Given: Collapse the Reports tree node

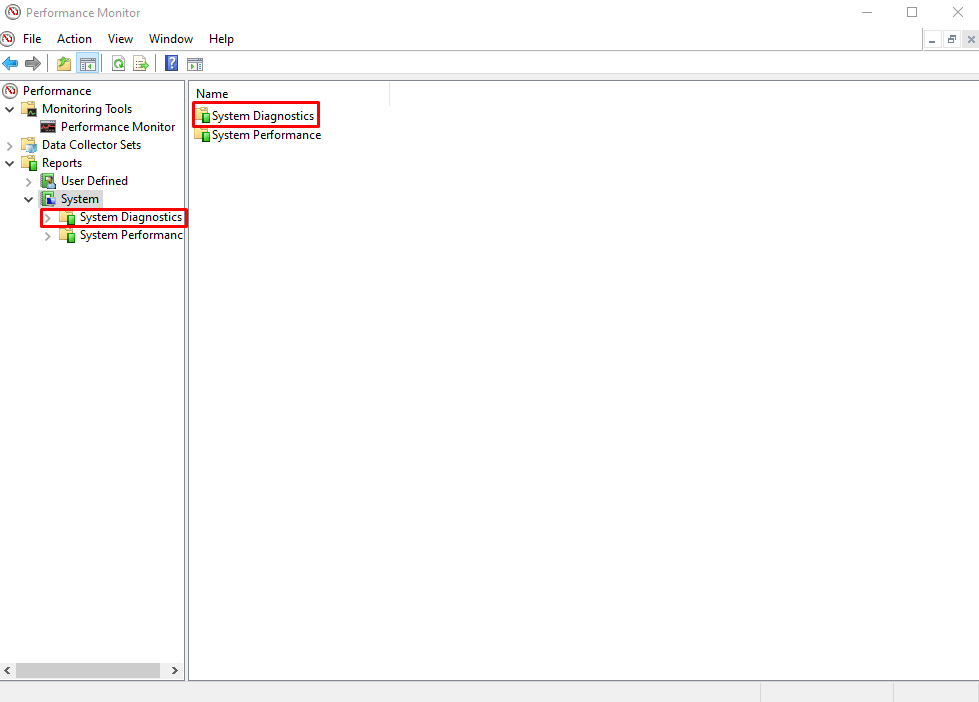Looking at the screenshot, I should tap(10, 162).
